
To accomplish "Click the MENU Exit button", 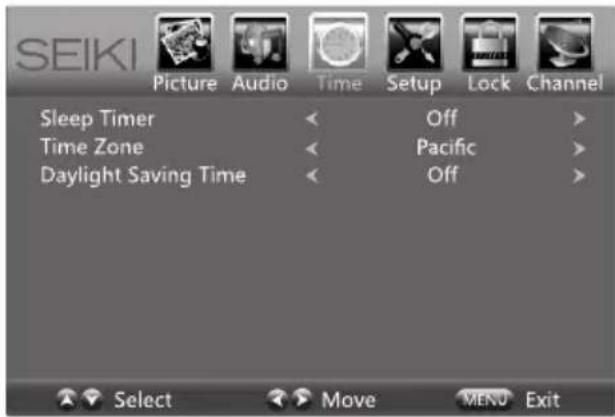I will [485, 399].
